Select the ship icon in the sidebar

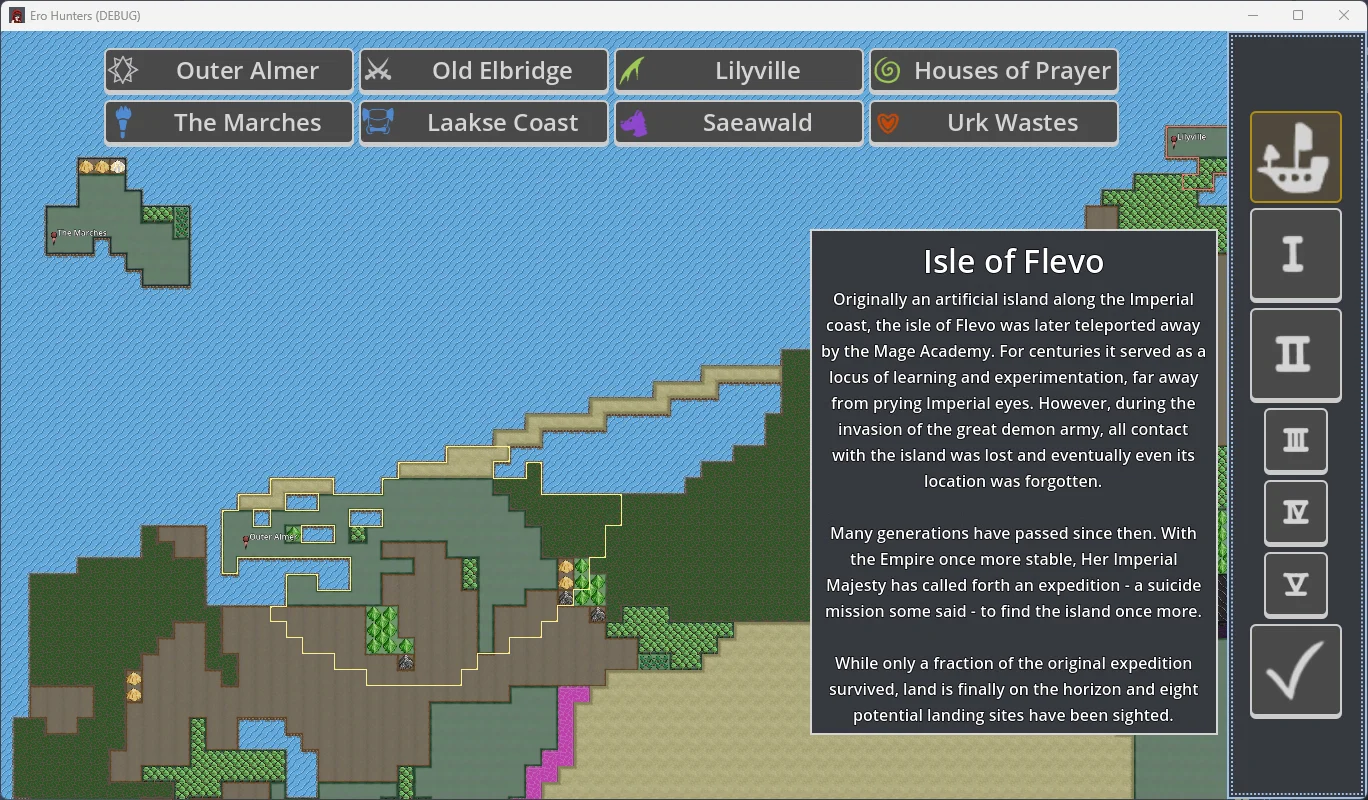click(1295, 157)
